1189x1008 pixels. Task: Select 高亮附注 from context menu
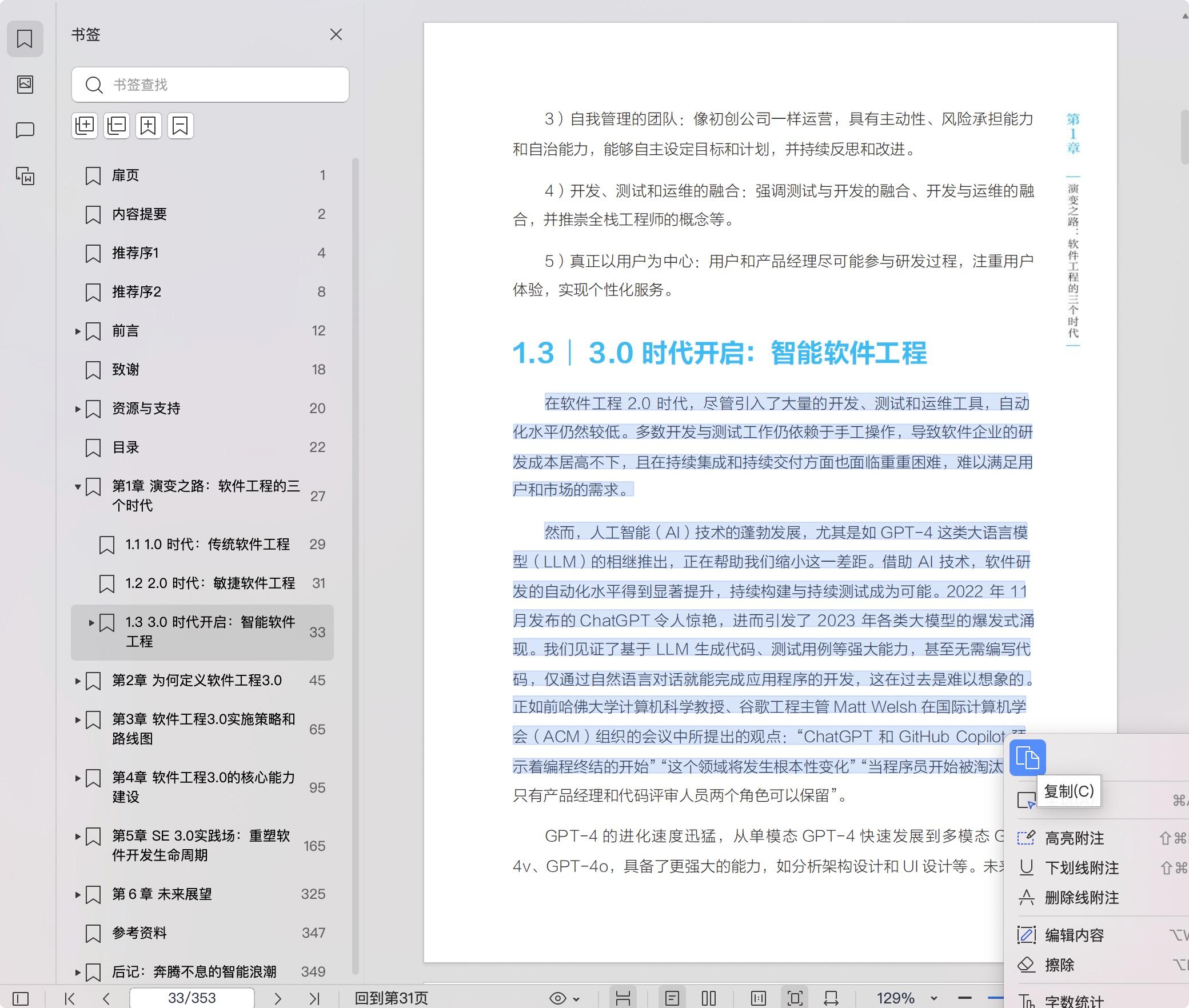point(1074,838)
